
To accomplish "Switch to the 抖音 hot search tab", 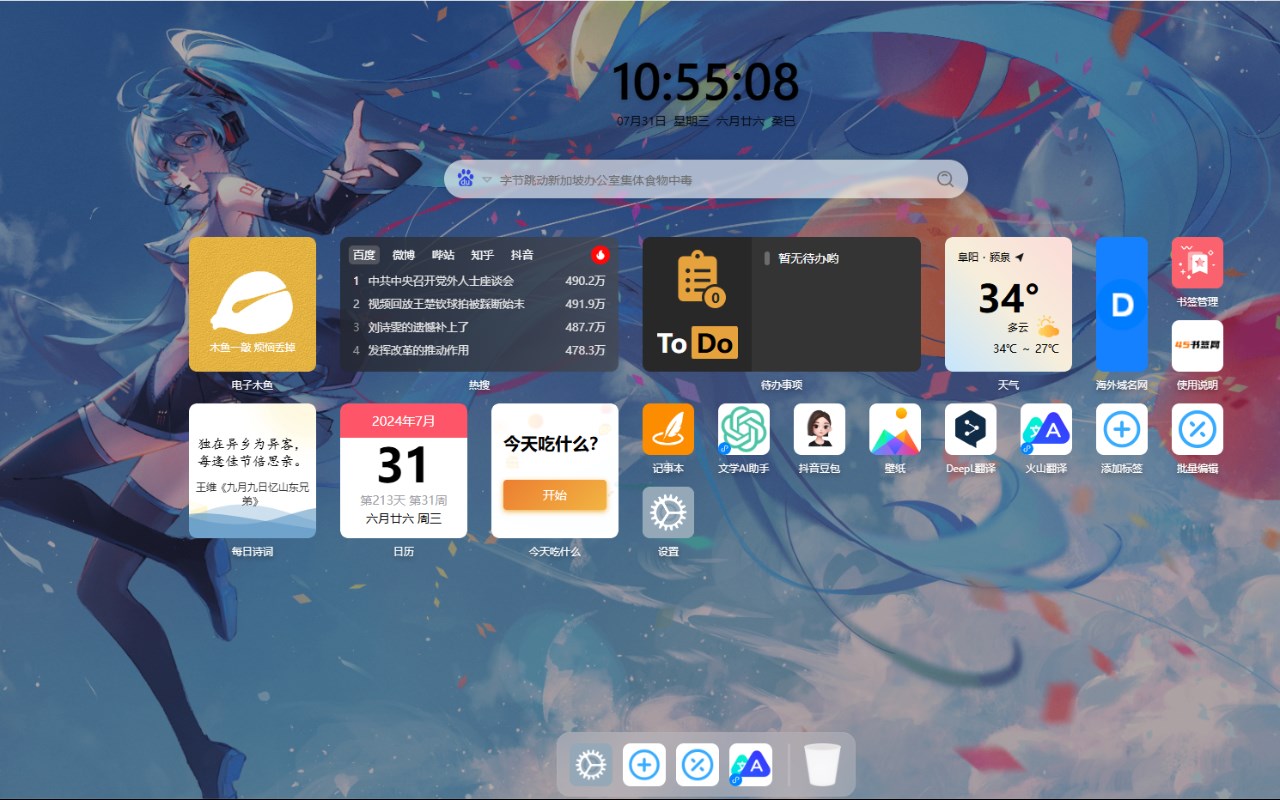I will [x=522, y=255].
